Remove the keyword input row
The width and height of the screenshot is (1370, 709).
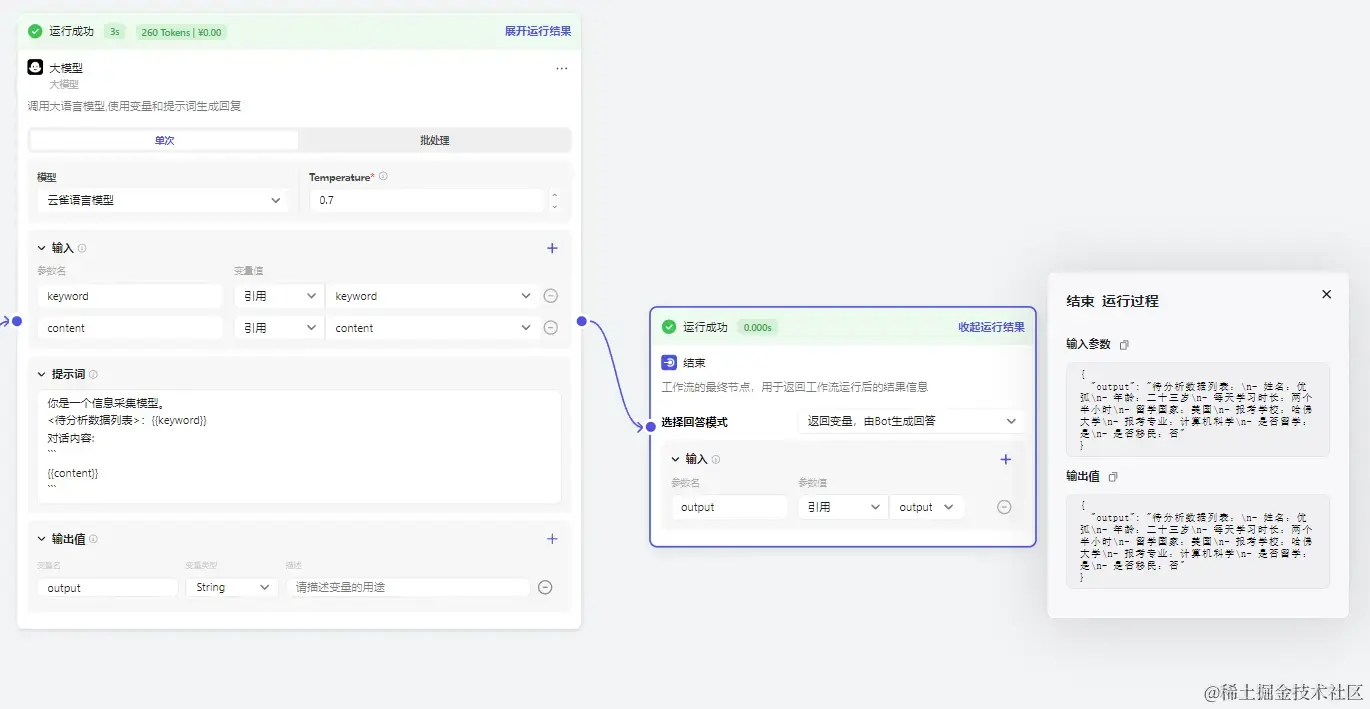click(x=550, y=296)
